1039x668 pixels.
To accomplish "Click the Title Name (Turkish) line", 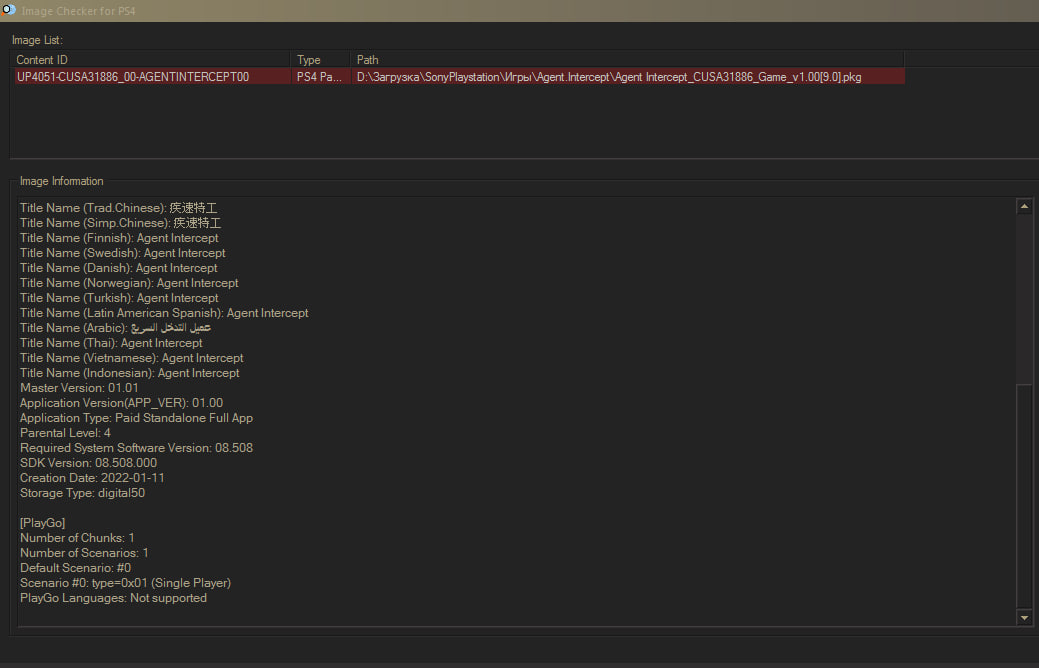I will click(119, 298).
